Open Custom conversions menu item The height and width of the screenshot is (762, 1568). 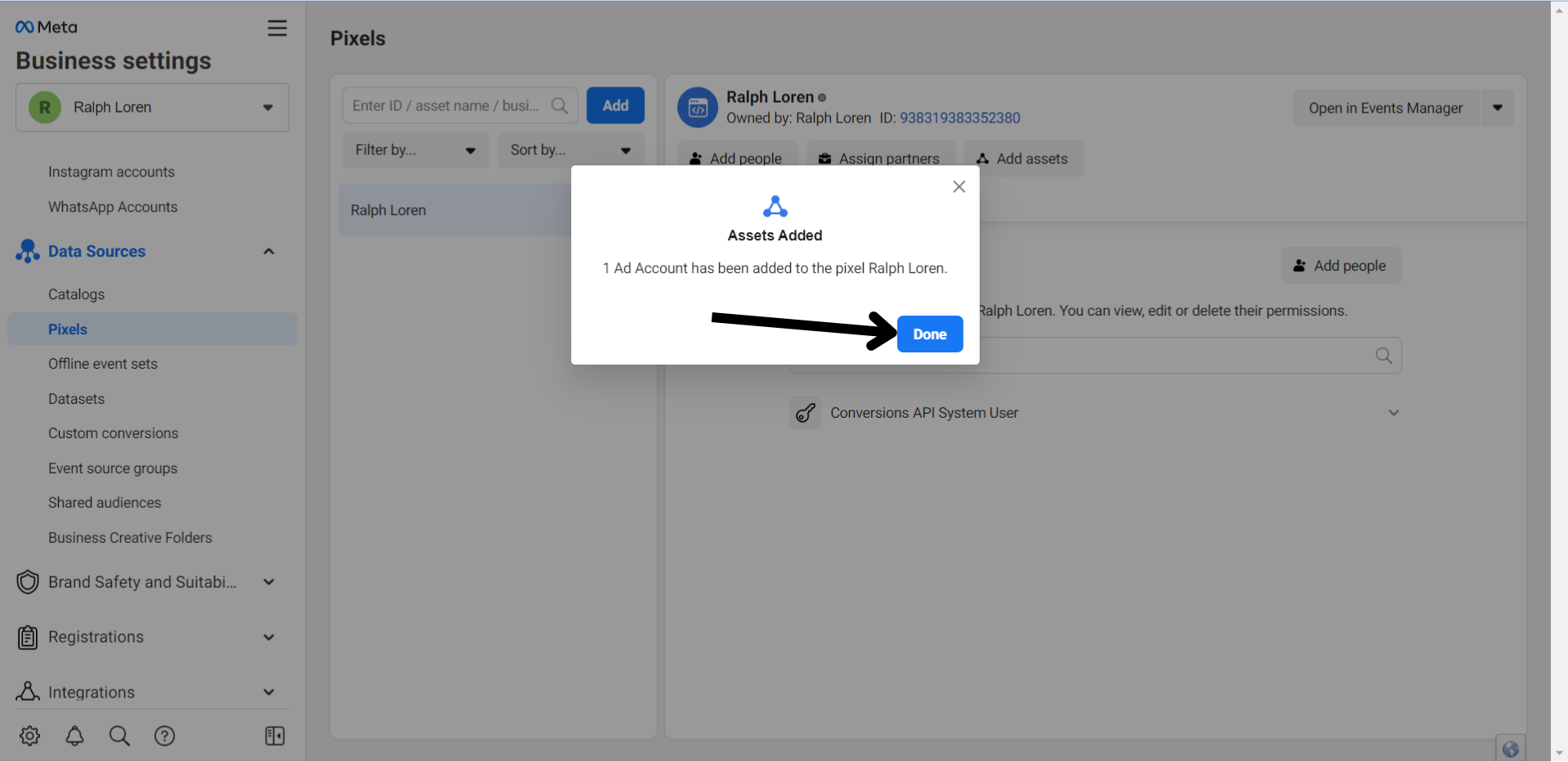tap(113, 433)
